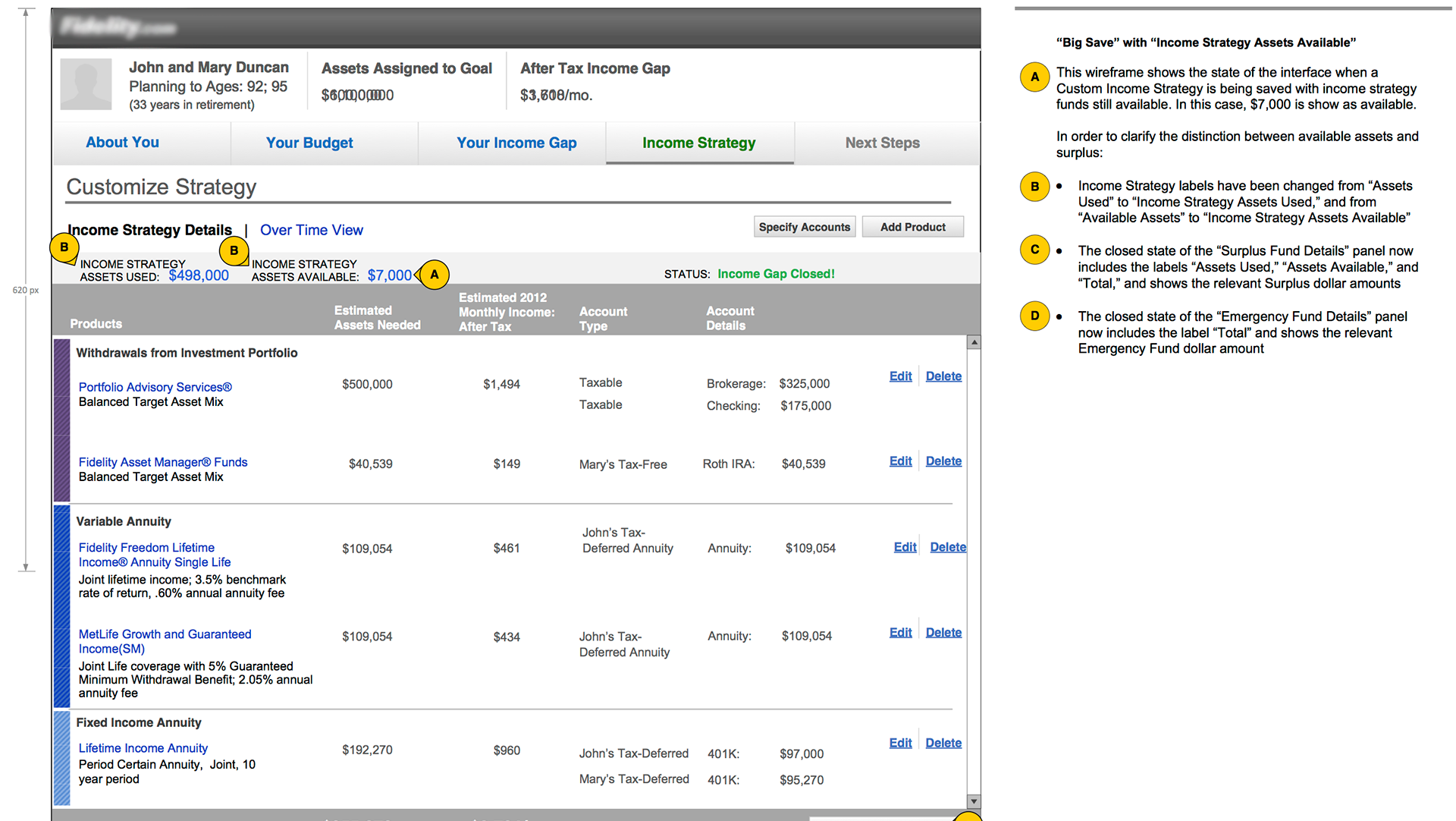The image size is (1456, 821).
Task: Edit the Fidelity Asset Manager Funds row
Action: click(900, 461)
